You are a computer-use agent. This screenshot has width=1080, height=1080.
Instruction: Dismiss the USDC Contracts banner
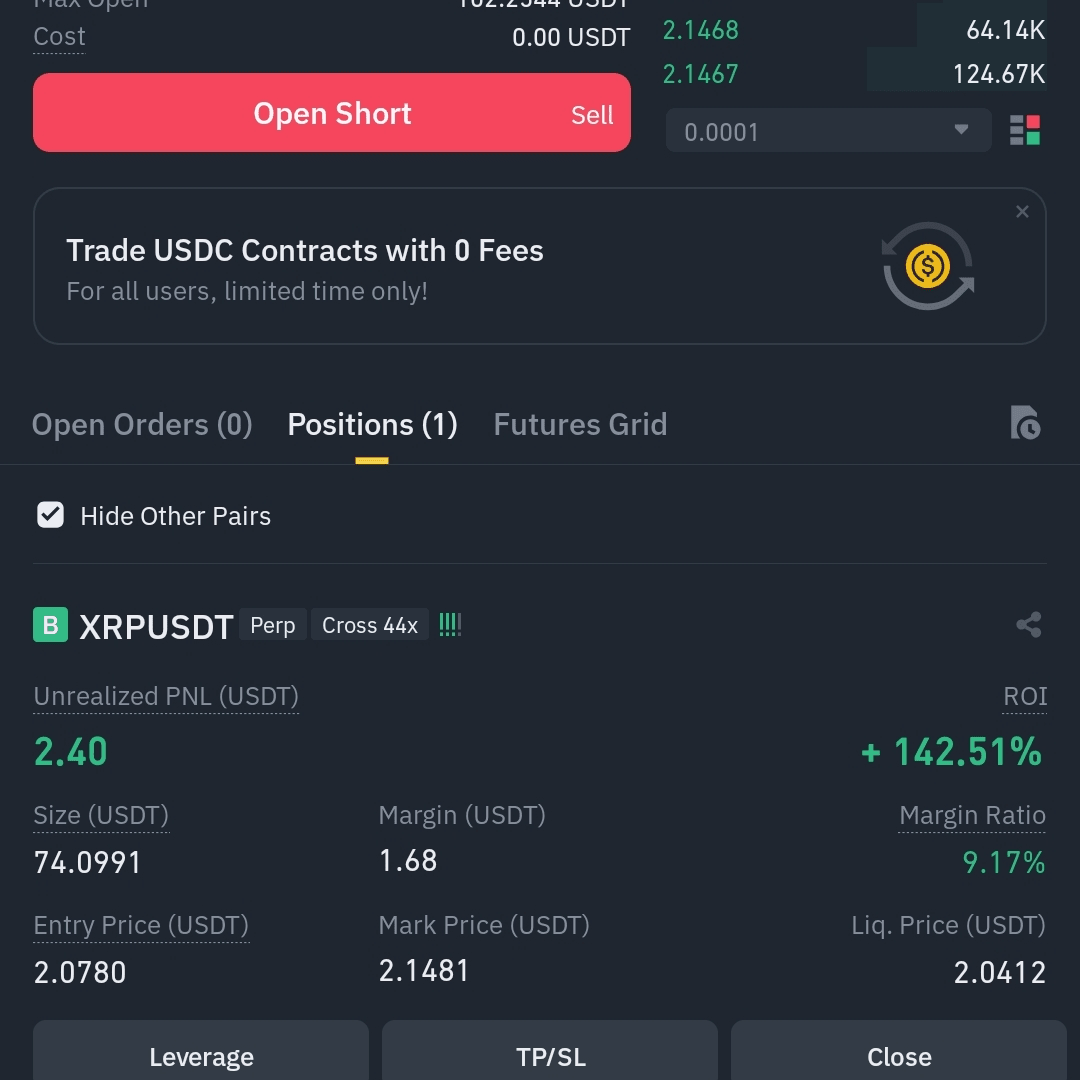1022,212
